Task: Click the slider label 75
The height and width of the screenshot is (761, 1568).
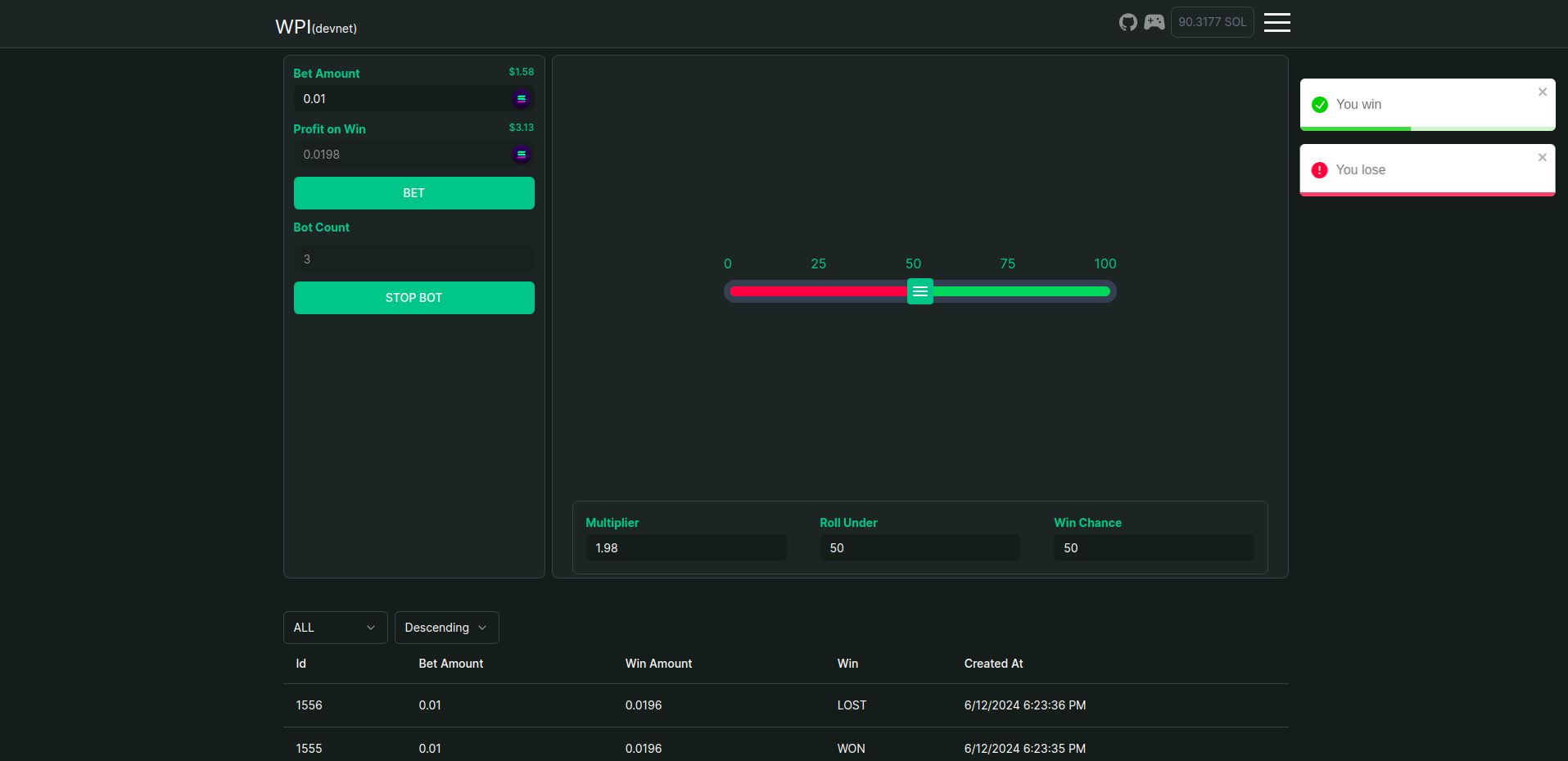Action: coord(1008,263)
